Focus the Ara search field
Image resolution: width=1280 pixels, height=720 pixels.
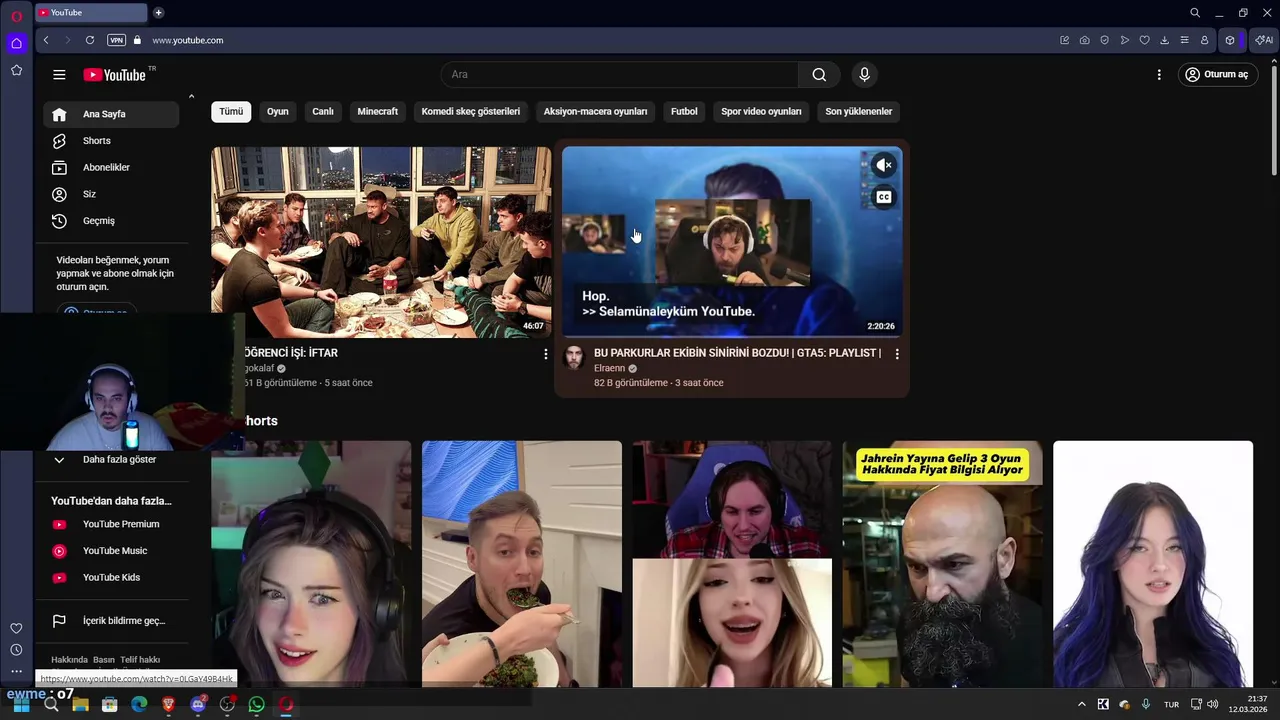pyautogui.click(x=620, y=75)
